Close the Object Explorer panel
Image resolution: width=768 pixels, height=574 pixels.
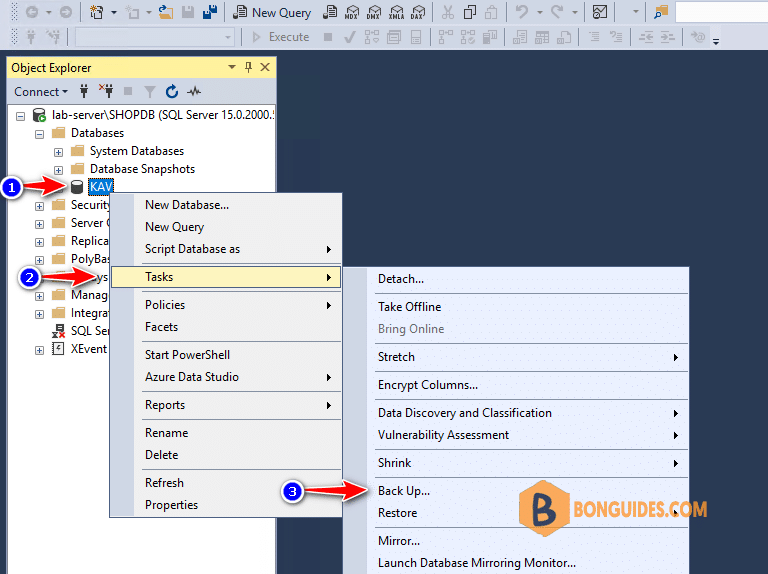click(x=265, y=67)
